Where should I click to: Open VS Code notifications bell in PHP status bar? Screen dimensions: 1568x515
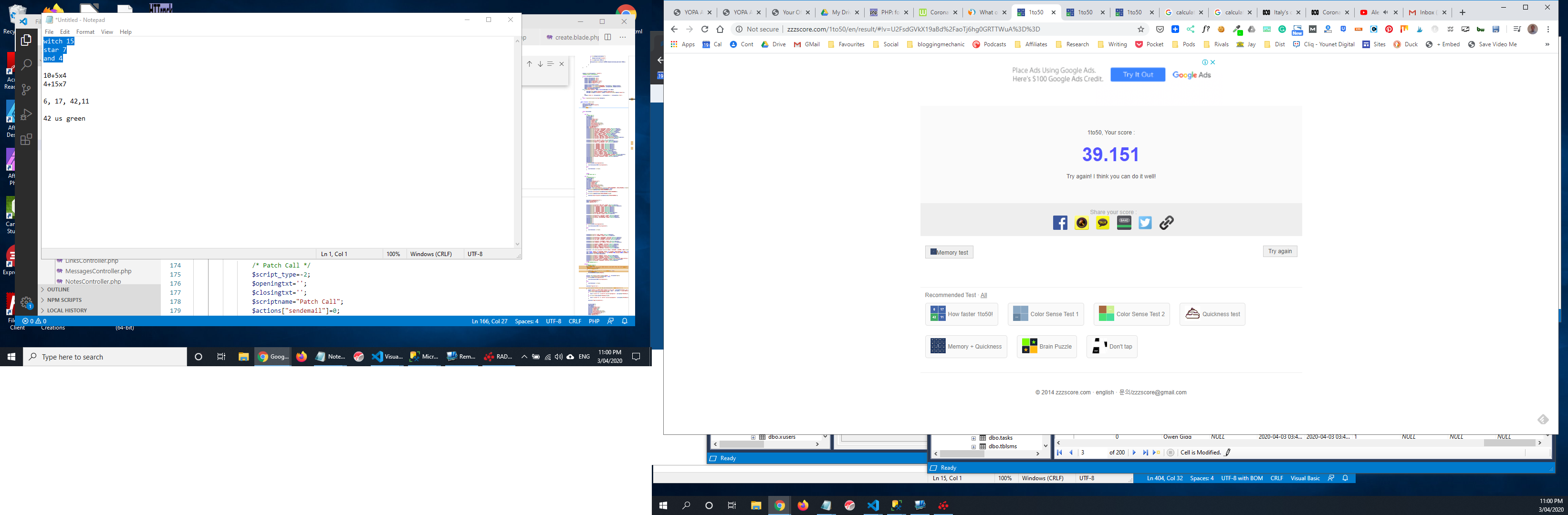625,321
